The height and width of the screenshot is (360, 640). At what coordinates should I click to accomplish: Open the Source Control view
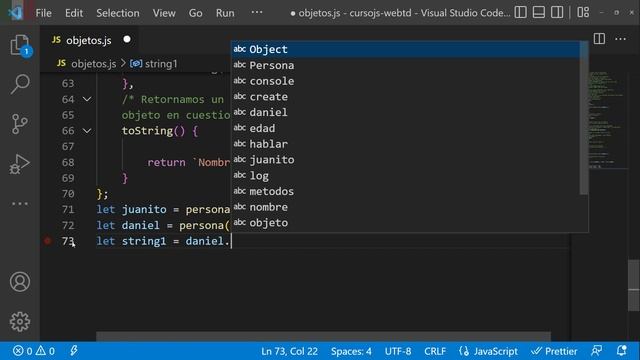click(x=20, y=124)
